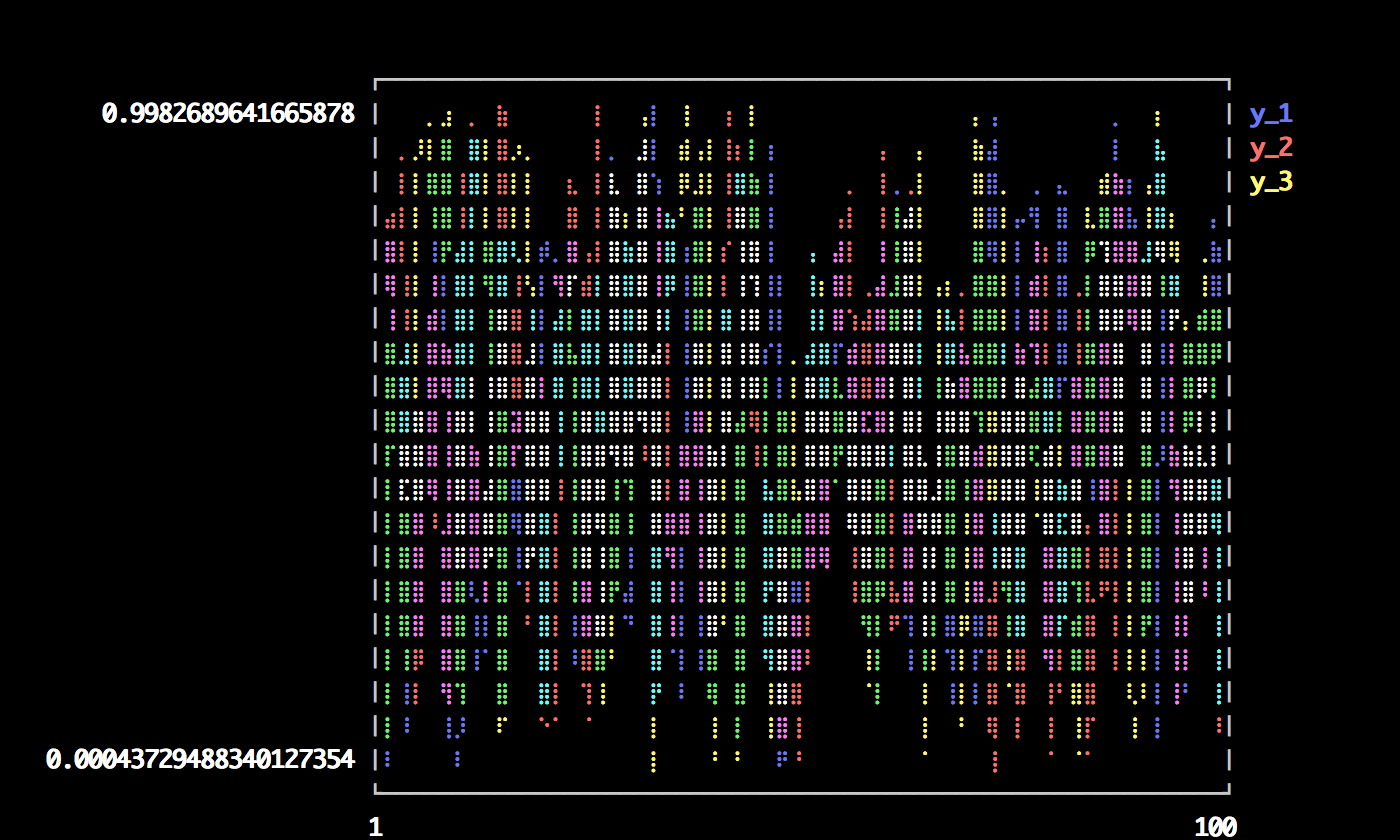Click the bottom-left corner of the plot frame
This screenshot has width=1400, height=840.
[x=376, y=792]
